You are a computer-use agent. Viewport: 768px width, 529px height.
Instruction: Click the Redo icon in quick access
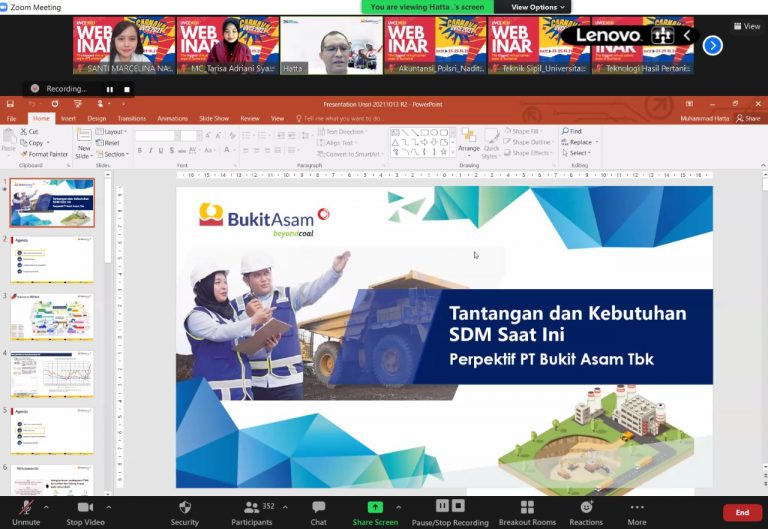[55, 104]
